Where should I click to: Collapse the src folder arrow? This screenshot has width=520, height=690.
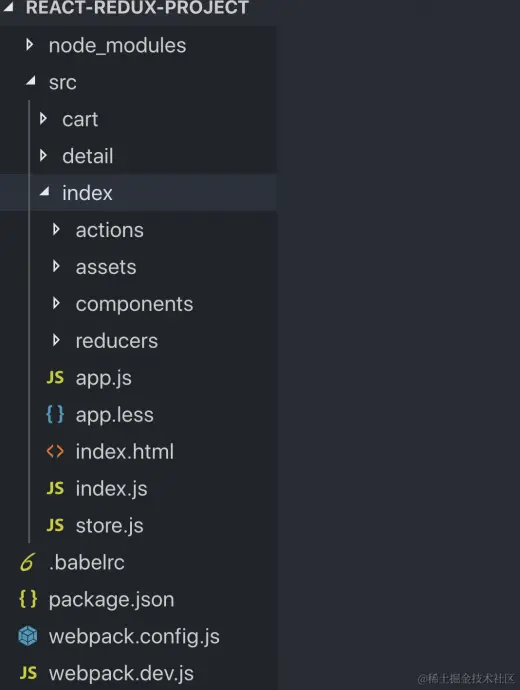[x=30, y=81]
